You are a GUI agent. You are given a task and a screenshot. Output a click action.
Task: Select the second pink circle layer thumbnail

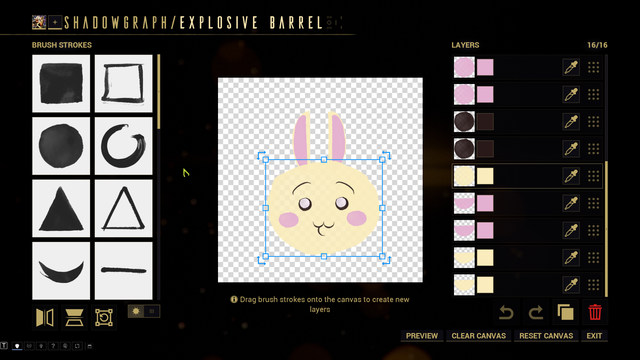tap(464, 95)
